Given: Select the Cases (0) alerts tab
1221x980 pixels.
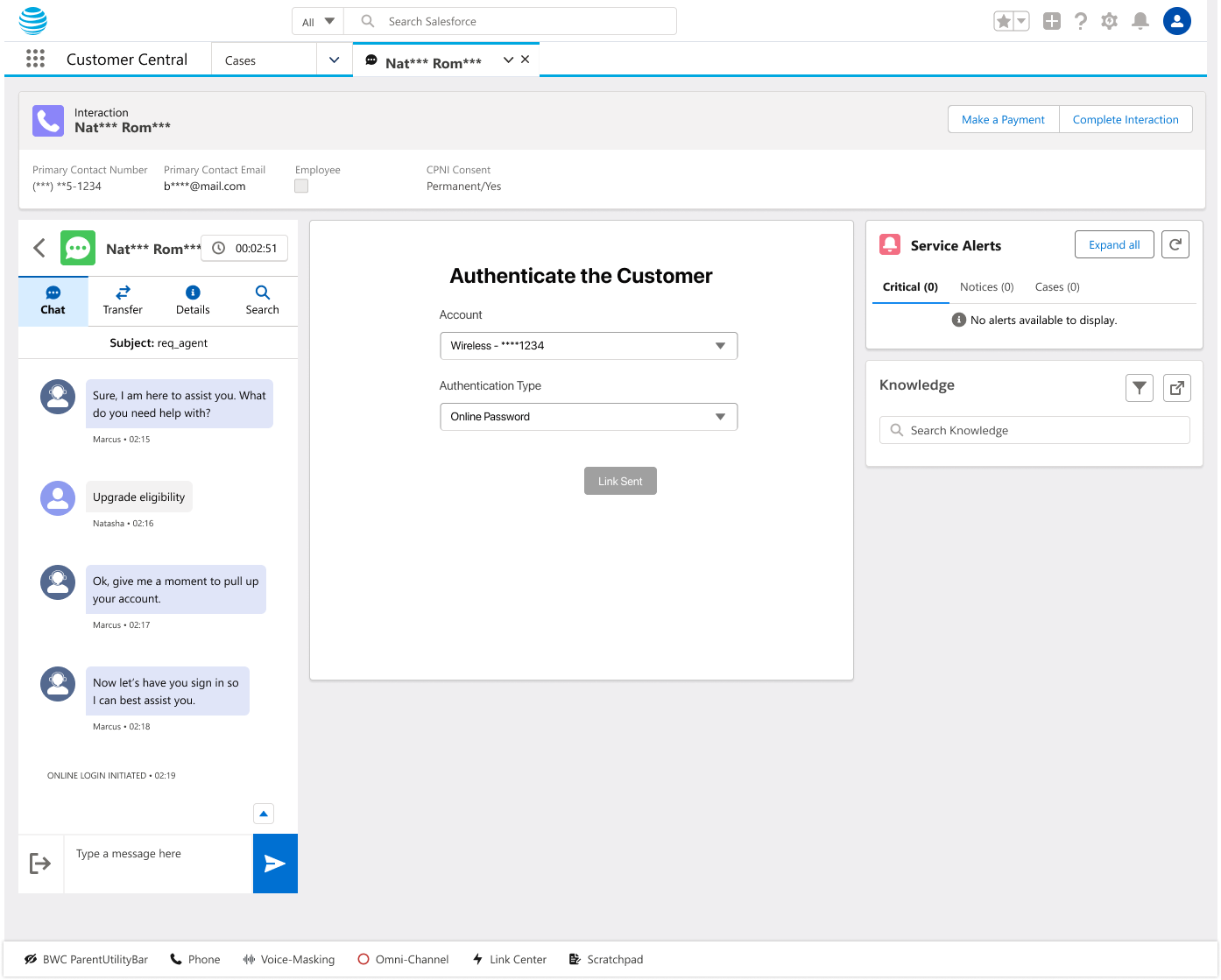Looking at the screenshot, I should click(x=1057, y=287).
